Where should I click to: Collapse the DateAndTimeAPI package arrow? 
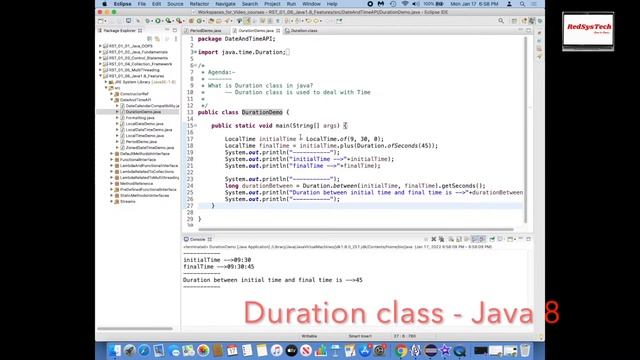[111, 100]
